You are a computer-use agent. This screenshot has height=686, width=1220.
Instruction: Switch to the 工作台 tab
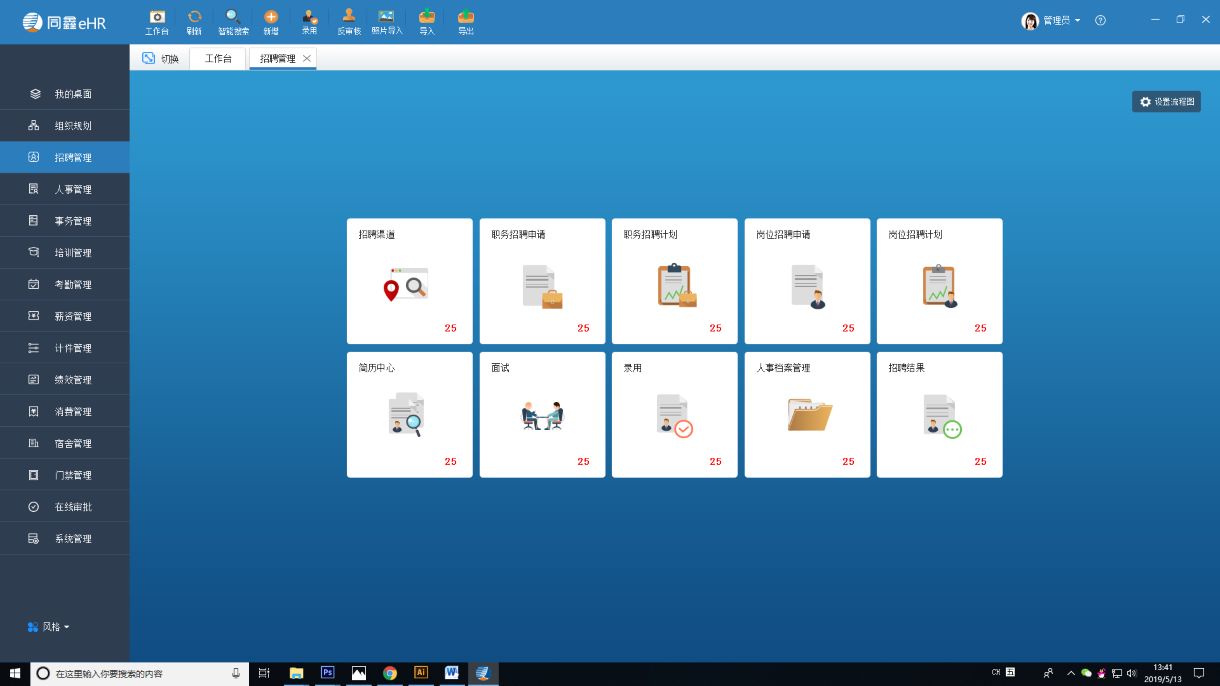(218, 59)
